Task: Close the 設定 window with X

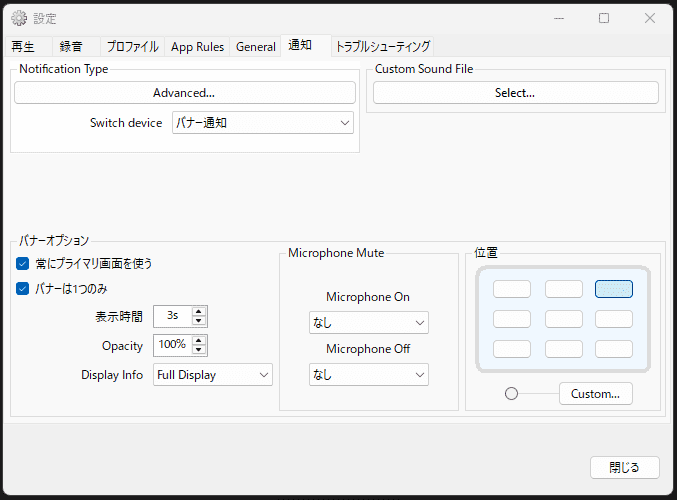Action: (x=650, y=18)
